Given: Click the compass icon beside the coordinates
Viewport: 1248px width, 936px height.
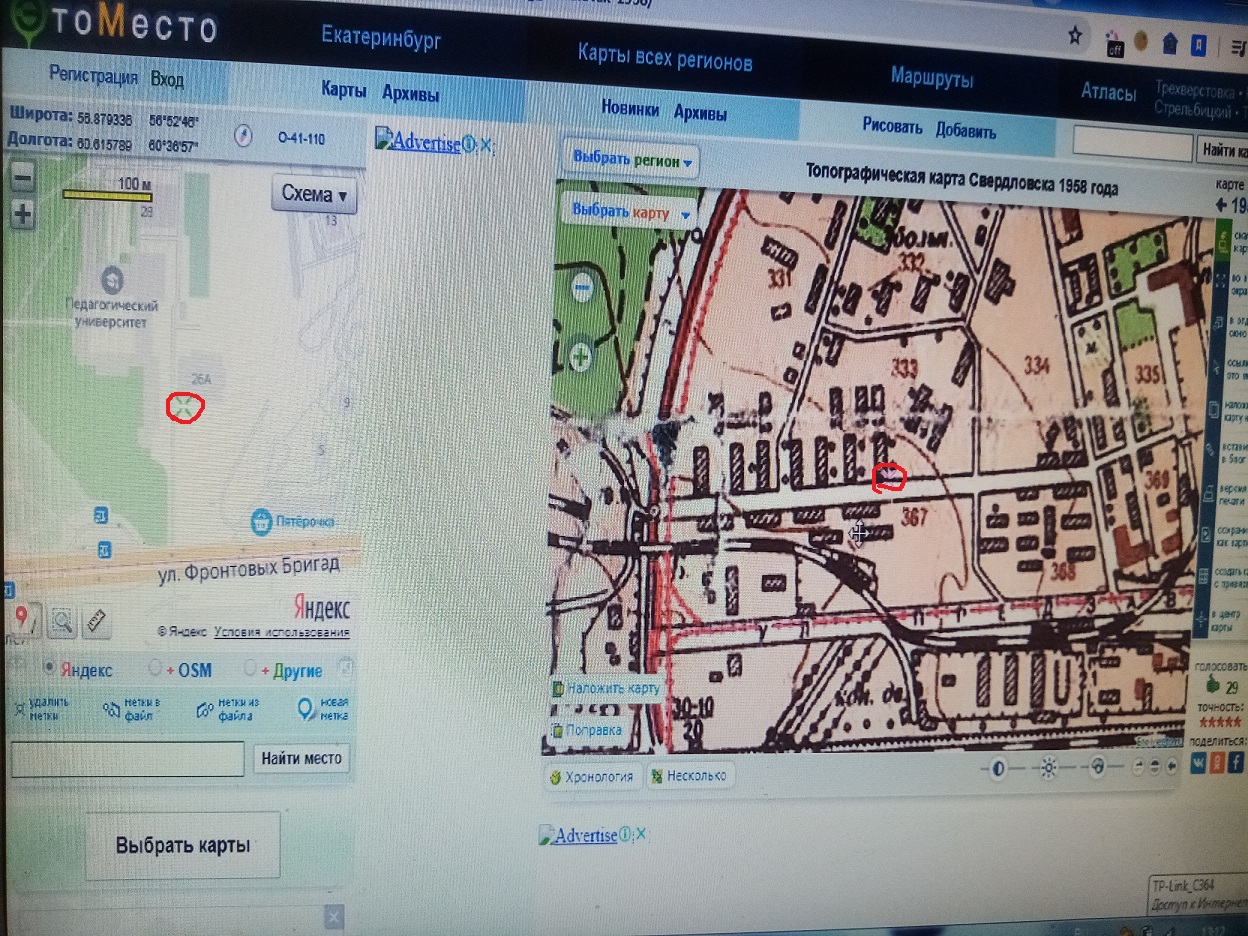Looking at the screenshot, I should (x=243, y=136).
